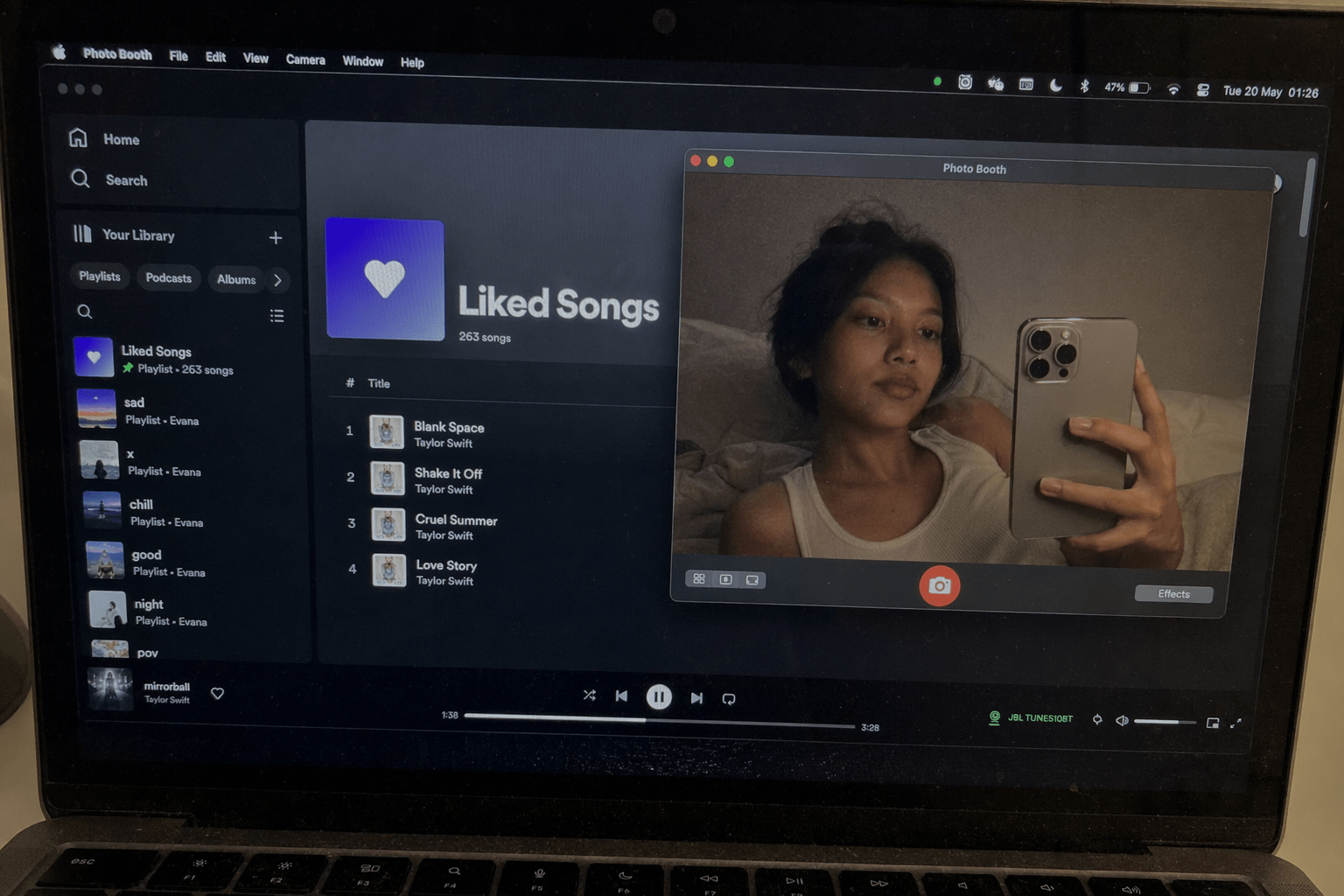The width and height of the screenshot is (1344, 896).
Task: Open the JBL TUNE510BT device picker
Action: [x=1031, y=718]
